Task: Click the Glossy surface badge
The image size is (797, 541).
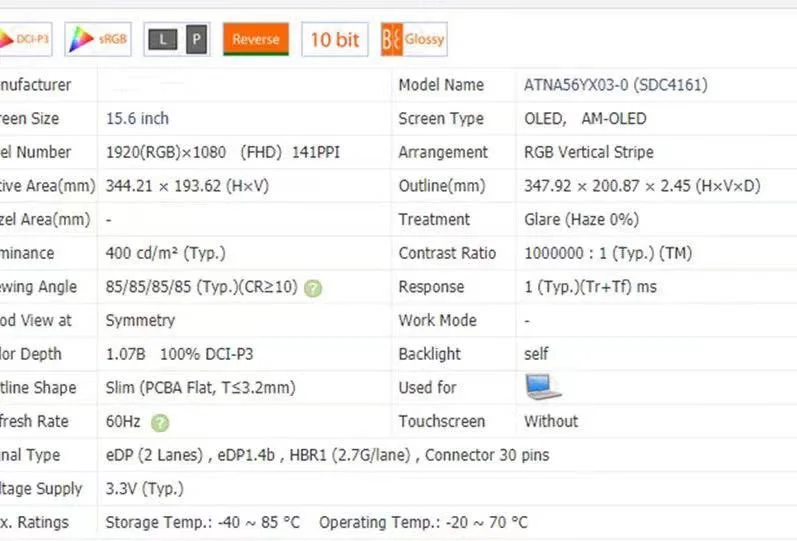Action: coord(414,39)
